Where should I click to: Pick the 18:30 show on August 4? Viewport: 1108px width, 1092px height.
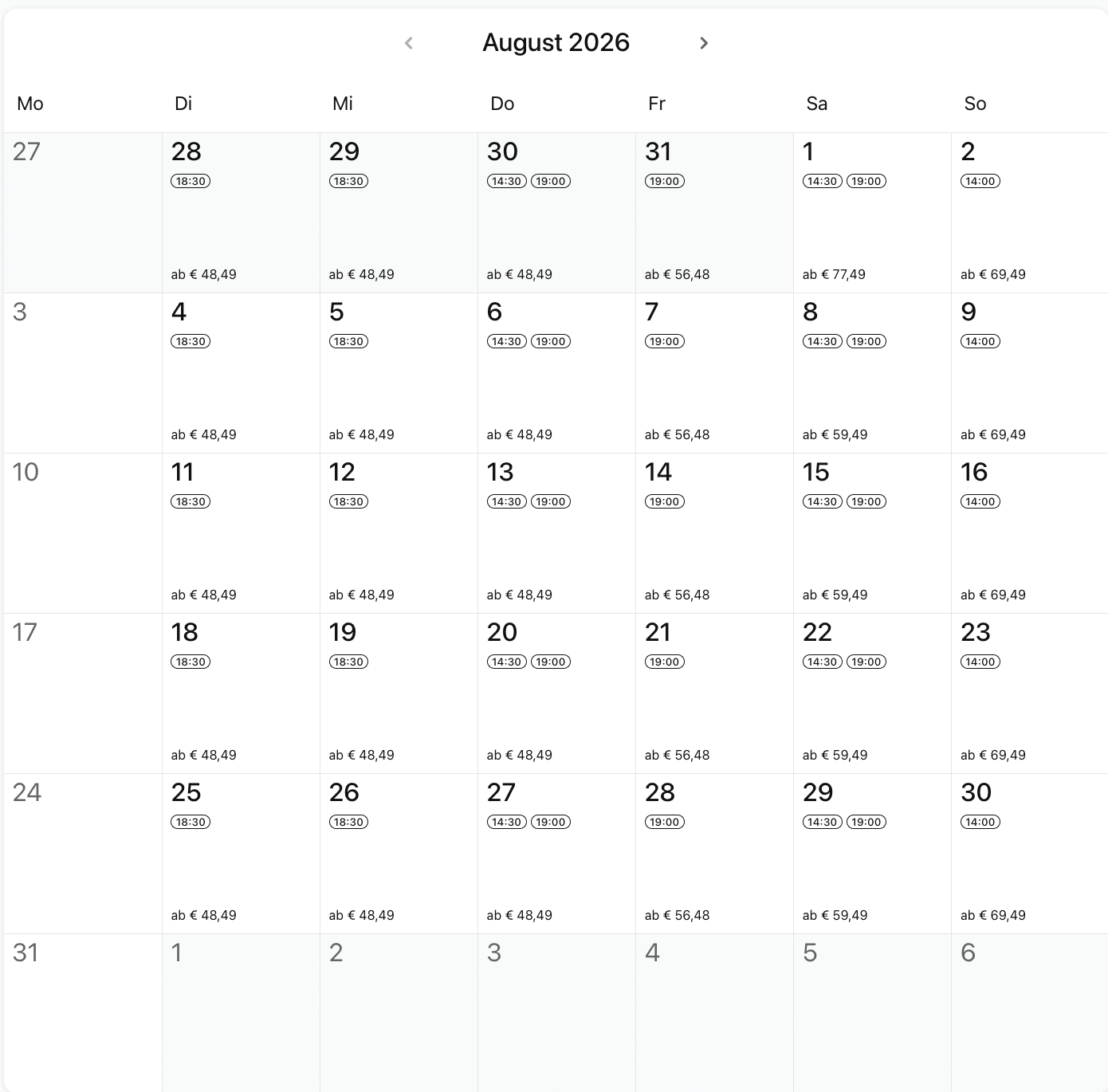pyautogui.click(x=191, y=341)
